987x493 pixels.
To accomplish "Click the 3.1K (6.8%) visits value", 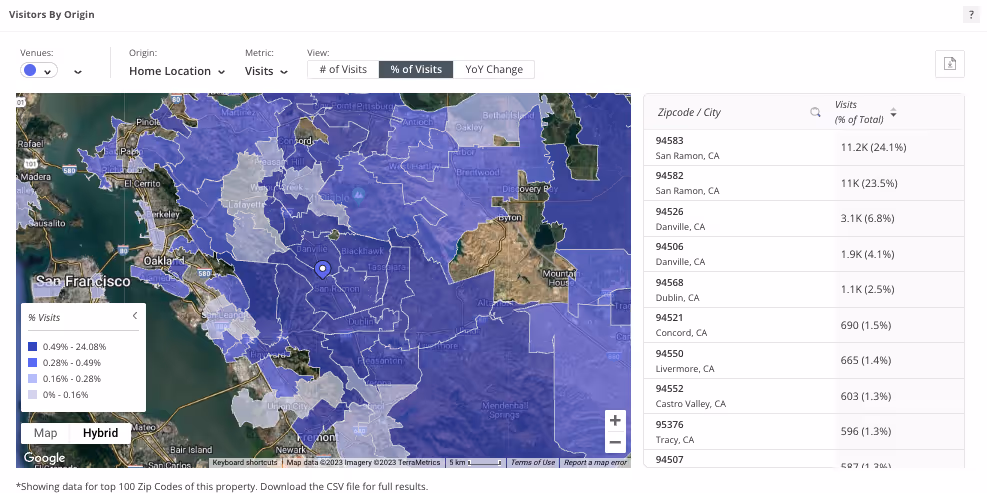I will click(867, 218).
